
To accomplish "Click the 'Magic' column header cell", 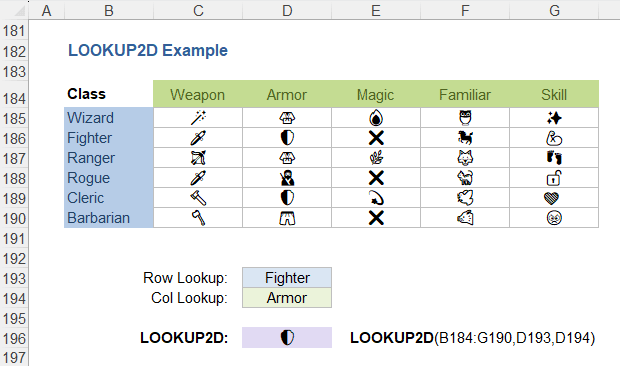I will pyautogui.click(x=376, y=94).
